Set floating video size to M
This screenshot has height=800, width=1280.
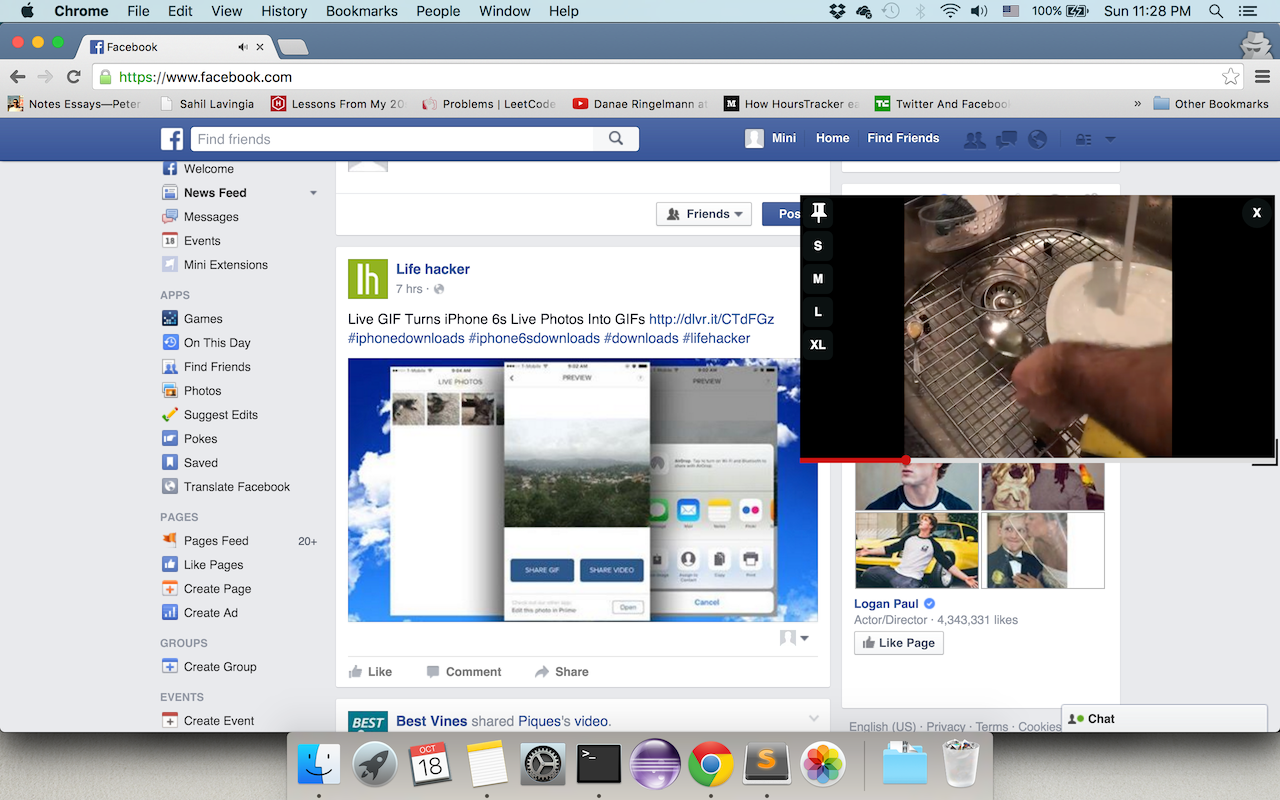coord(818,279)
